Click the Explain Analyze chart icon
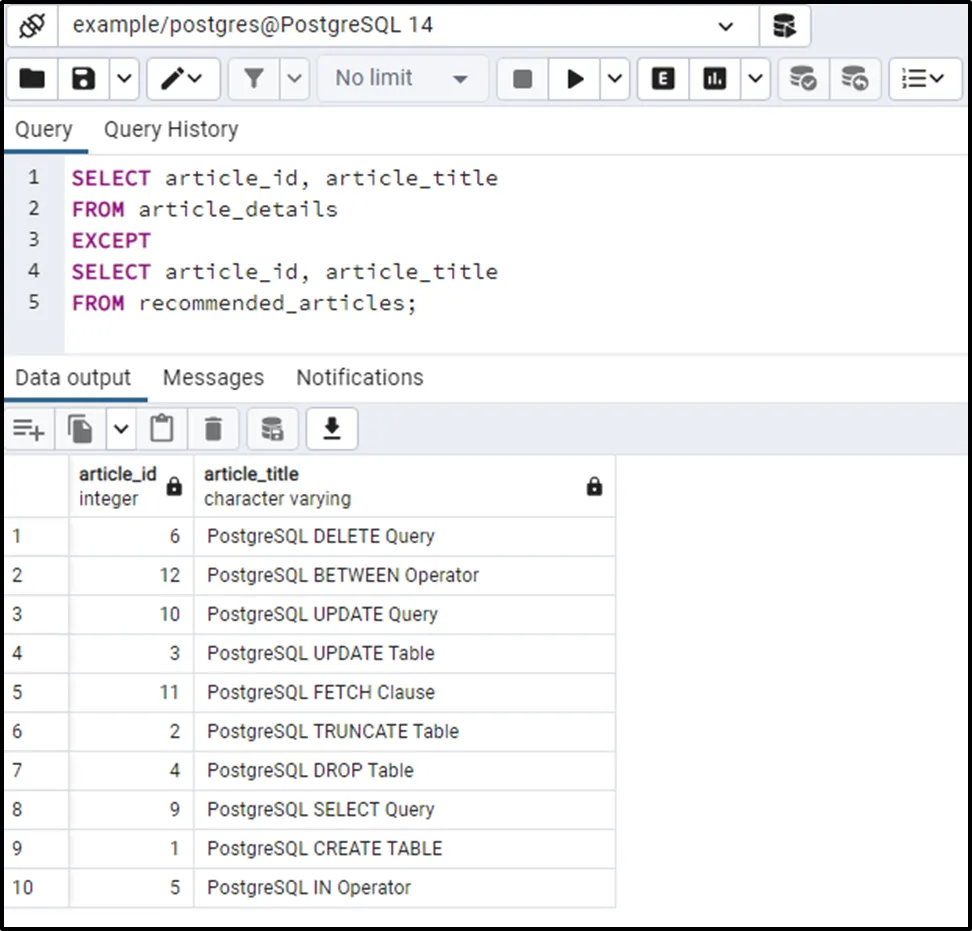Screen dimensions: 972x931 point(714,78)
